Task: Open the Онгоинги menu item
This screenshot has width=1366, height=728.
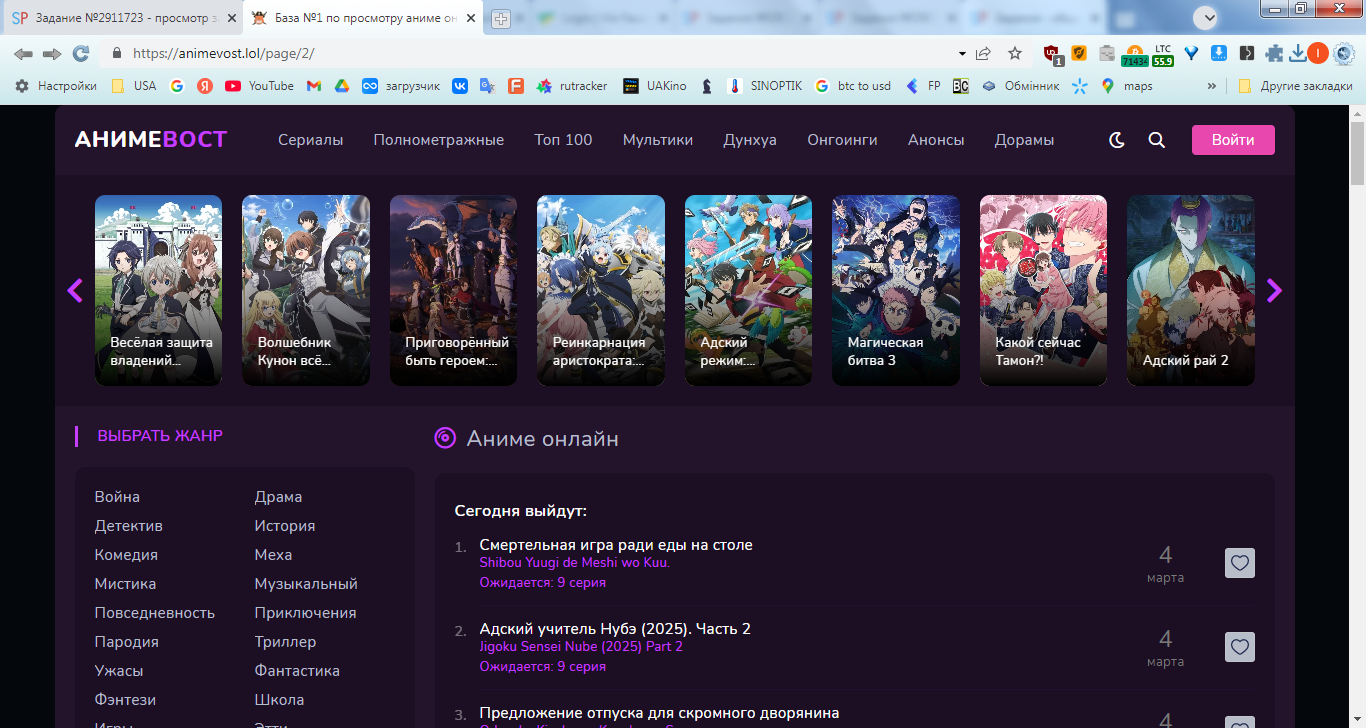Action: (842, 140)
